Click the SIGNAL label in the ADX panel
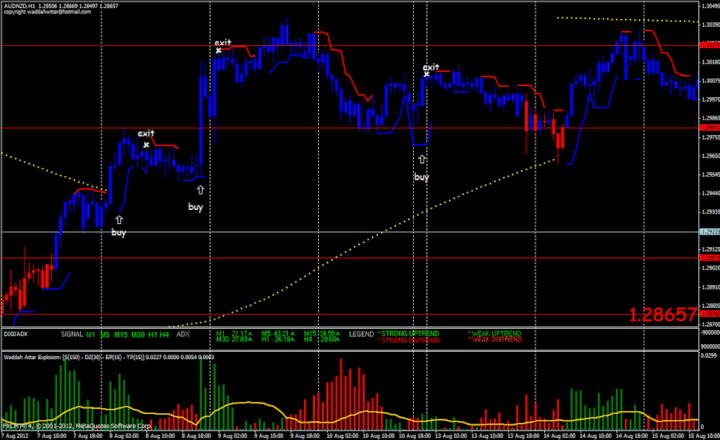720x440 pixels. [x=72, y=334]
